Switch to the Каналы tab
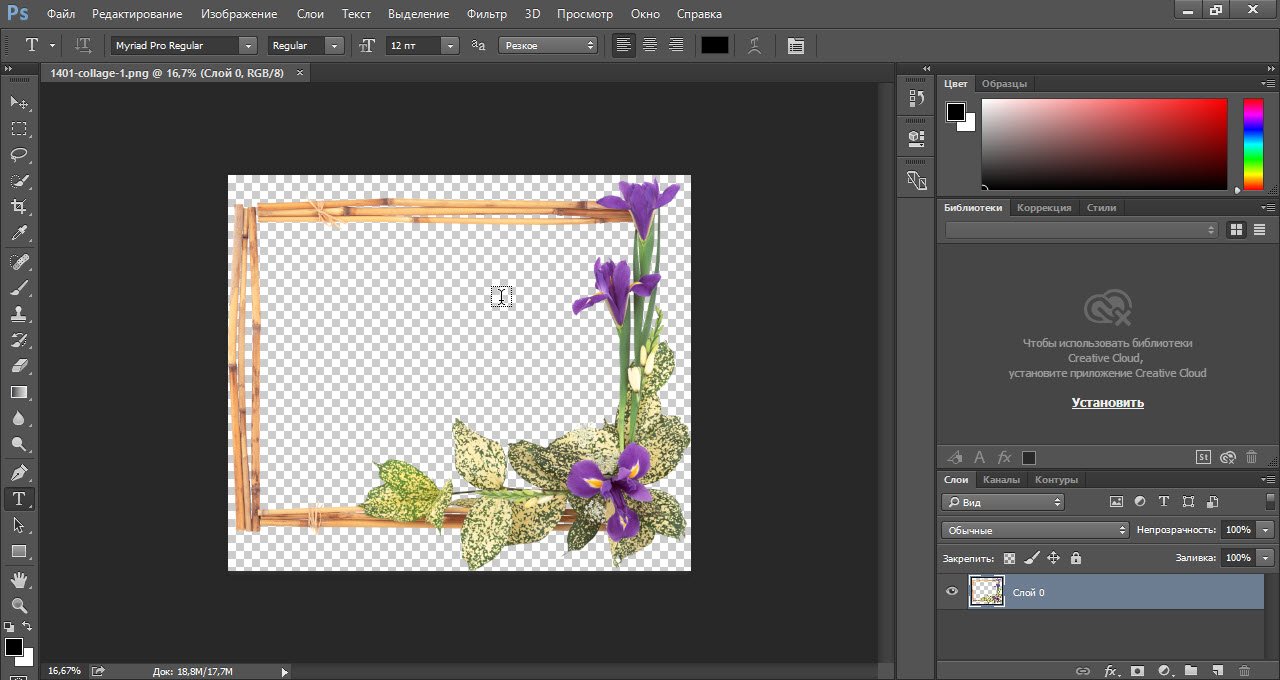The height and width of the screenshot is (680, 1280). click(1001, 480)
